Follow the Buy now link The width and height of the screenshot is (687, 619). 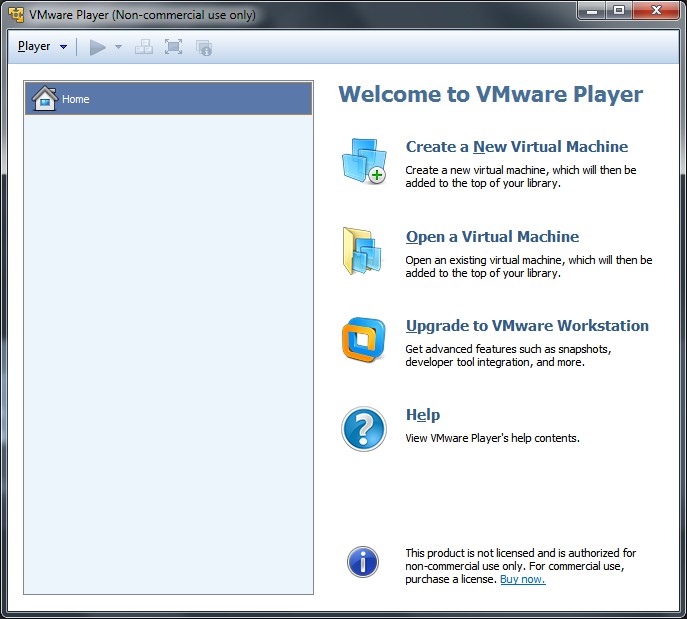(x=523, y=579)
